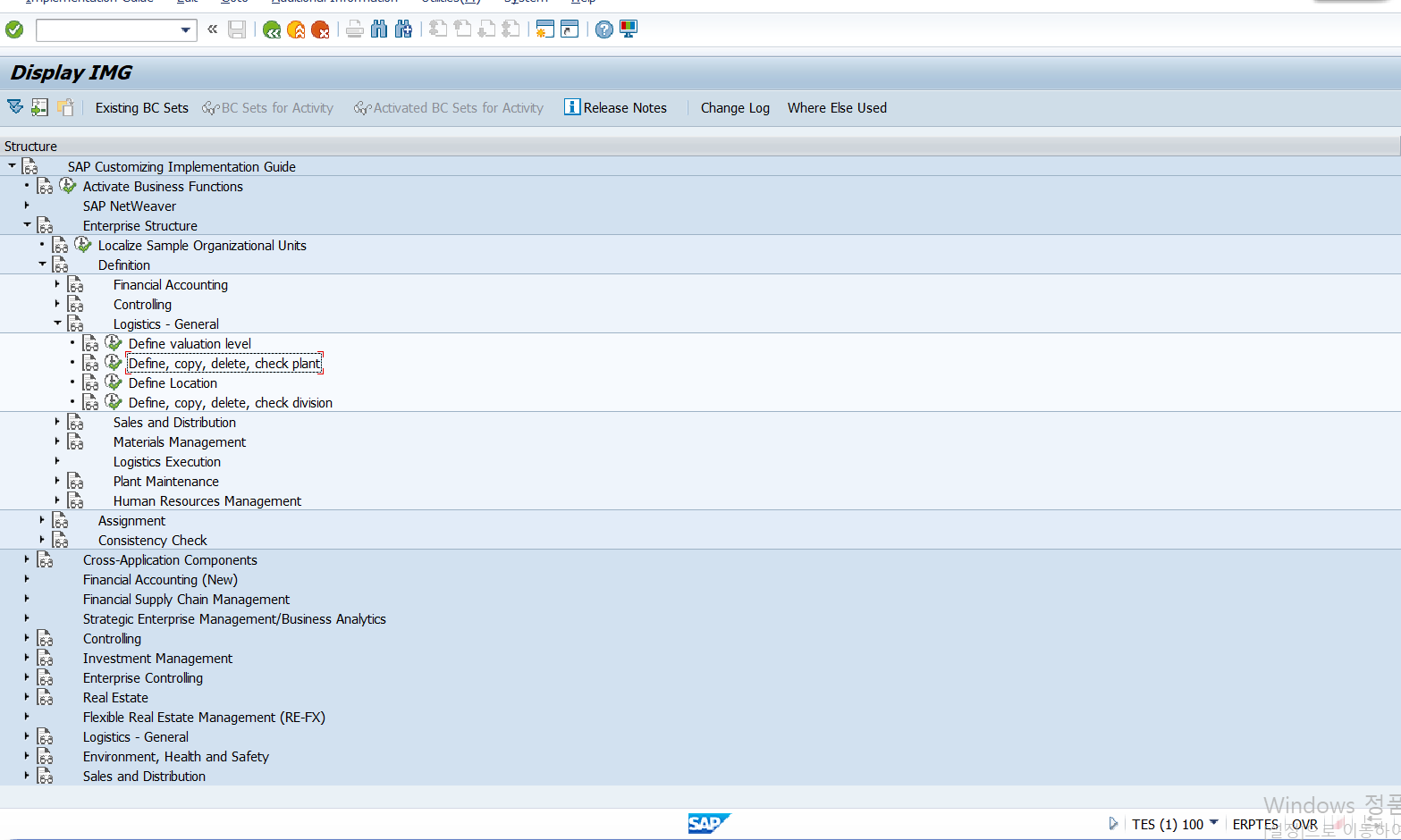
Task: Select the Consistency Check row
Action: point(152,541)
